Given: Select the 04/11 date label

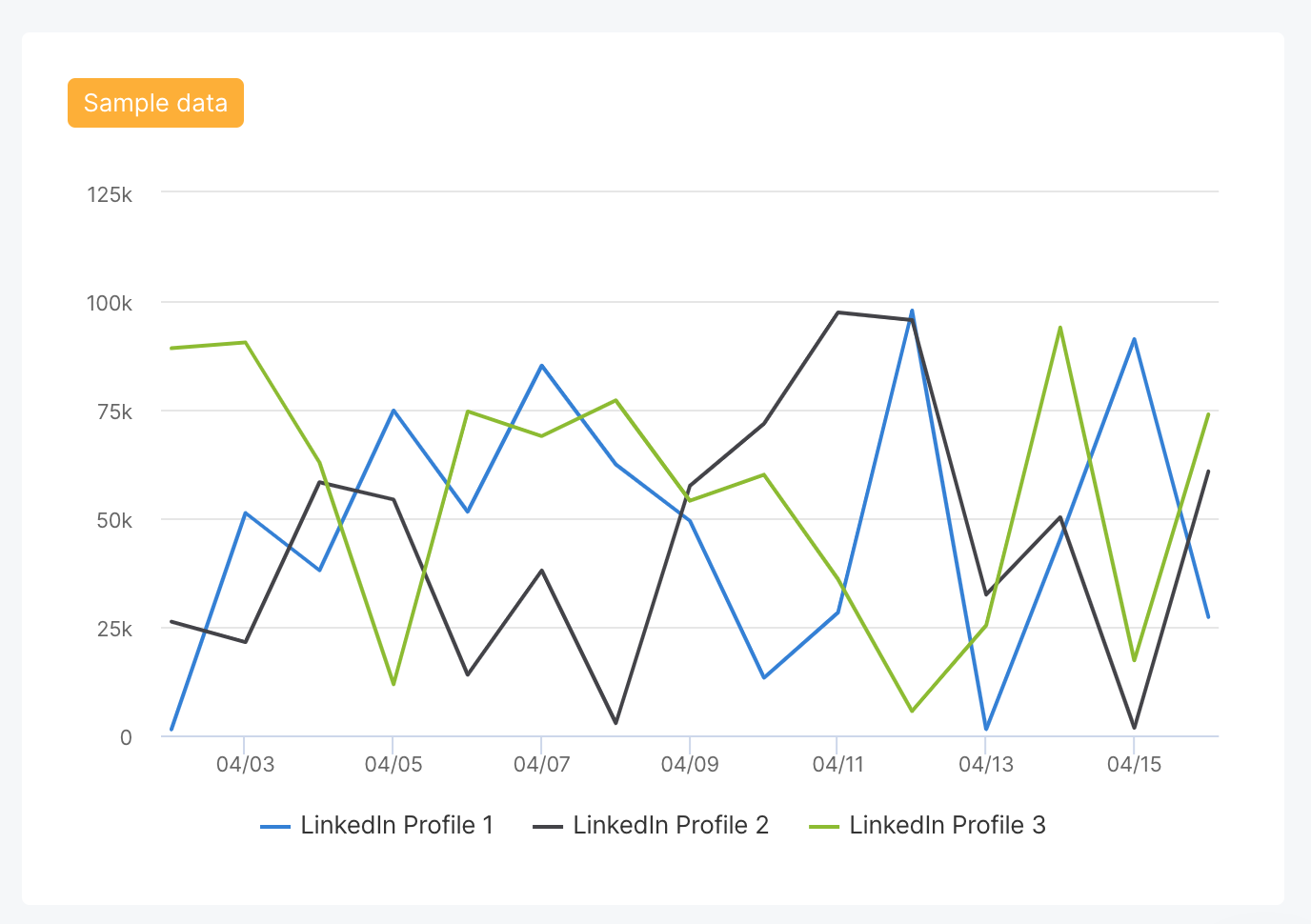Looking at the screenshot, I should [x=839, y=764].
